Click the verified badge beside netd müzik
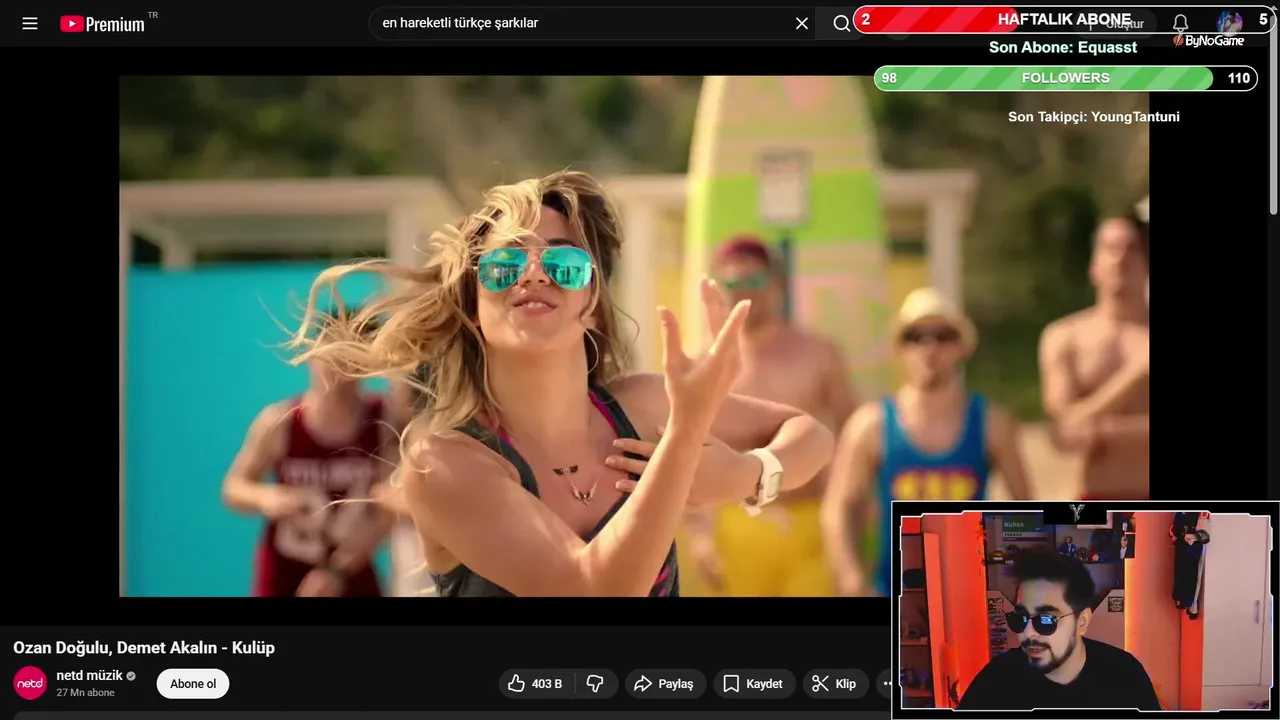Screen dimensions: 1280x720 pos(131,676)
